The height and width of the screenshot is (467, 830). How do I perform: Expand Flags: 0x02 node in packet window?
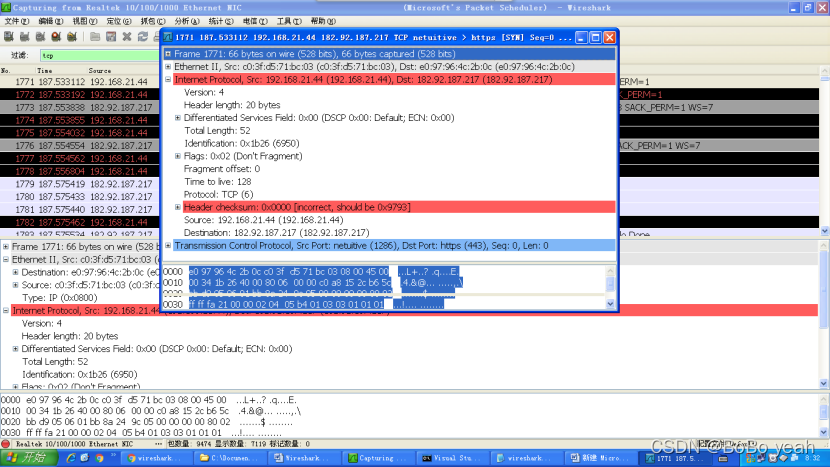(178, 156)
